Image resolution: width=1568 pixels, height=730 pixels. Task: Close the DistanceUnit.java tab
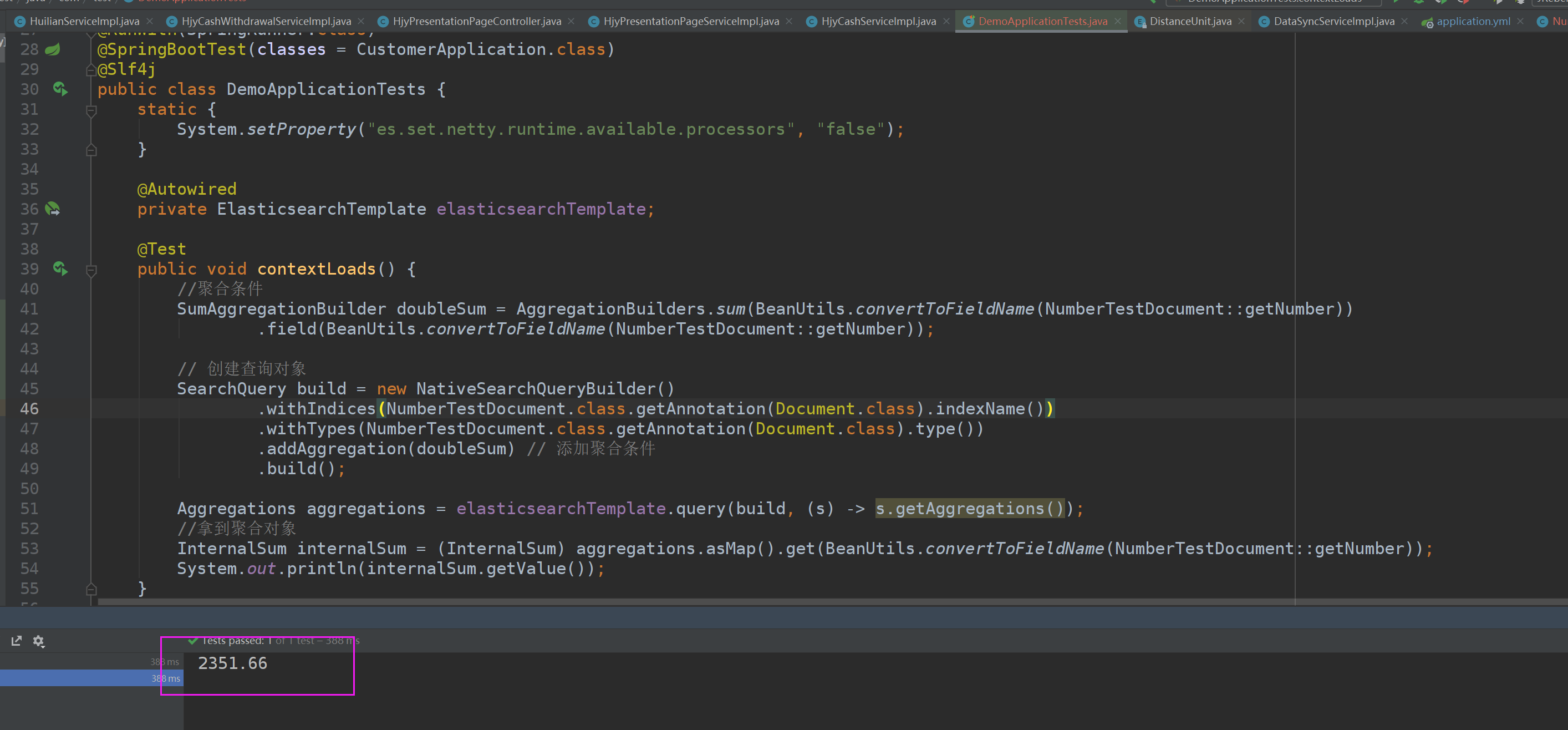click(x=1241, y=21)
